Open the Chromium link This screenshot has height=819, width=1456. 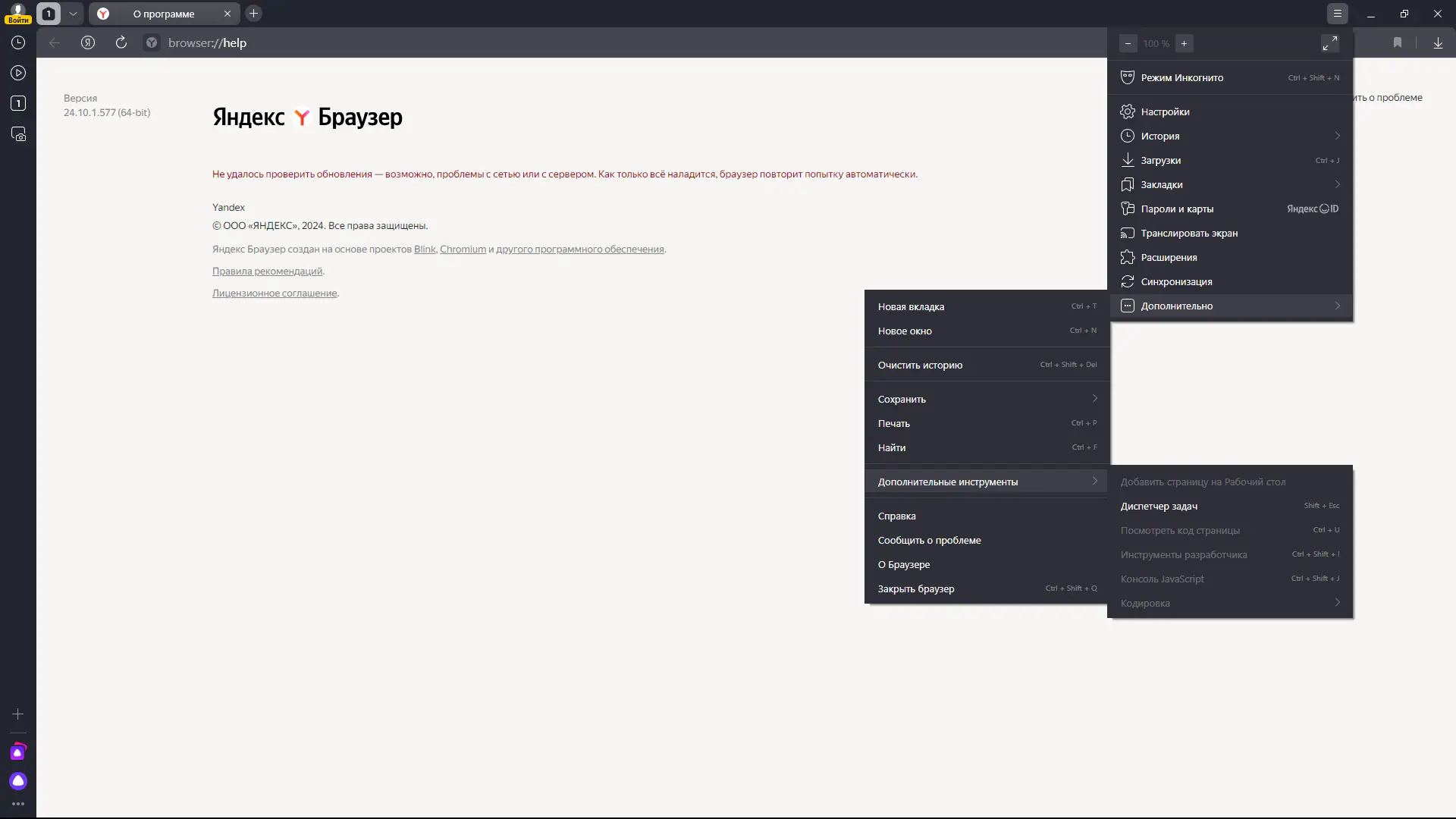463,249
